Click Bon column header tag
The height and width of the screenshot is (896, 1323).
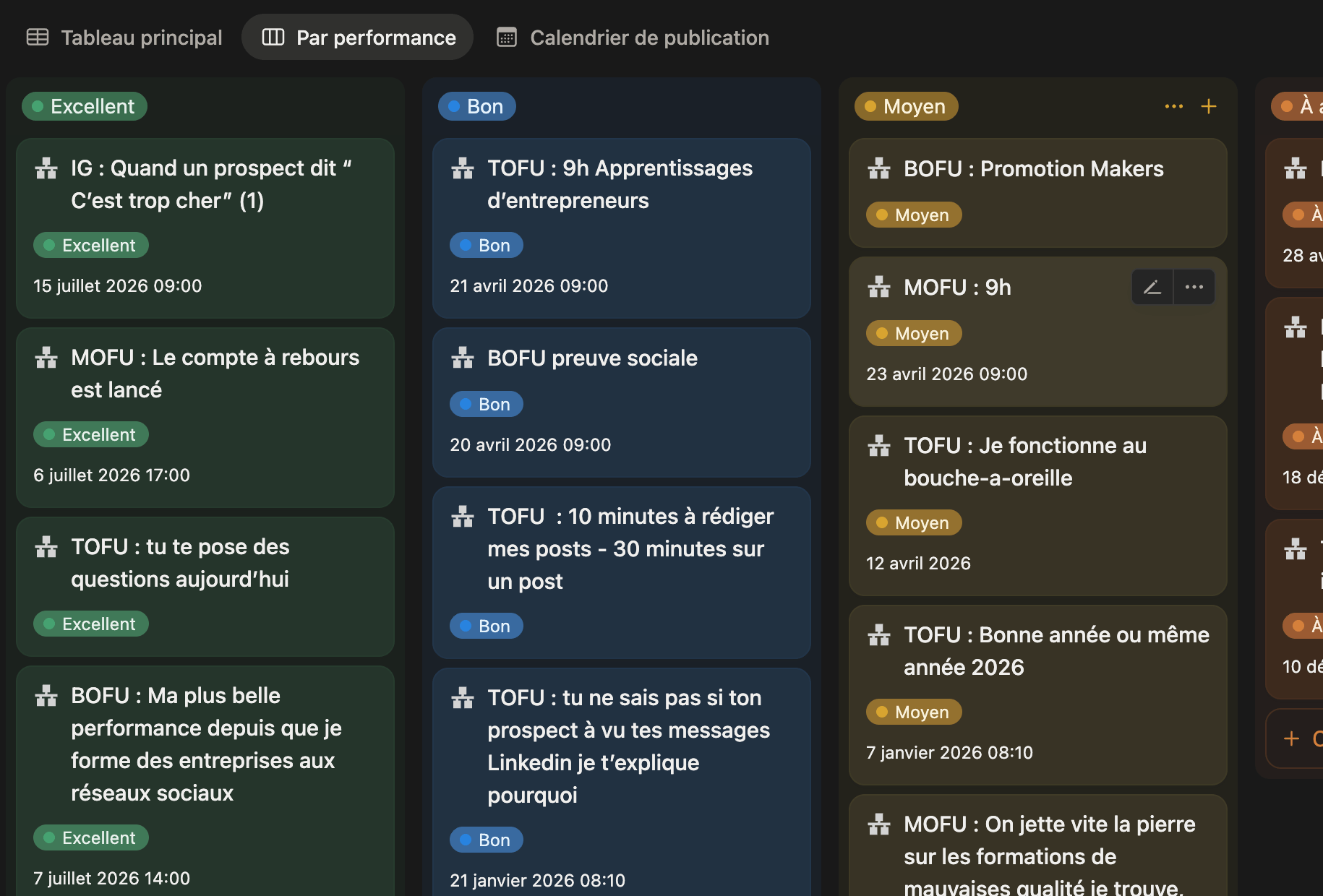(x=477, y=106)
